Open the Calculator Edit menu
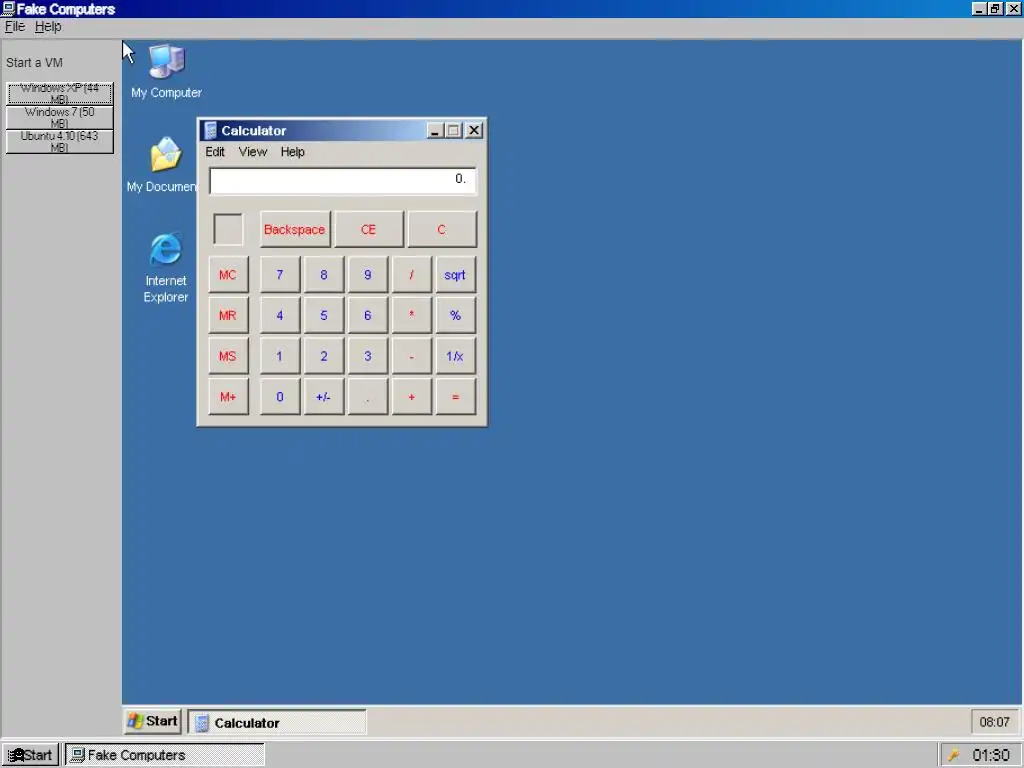The height and width of the screenshot is (768, 1024). [x=215, y=152]
